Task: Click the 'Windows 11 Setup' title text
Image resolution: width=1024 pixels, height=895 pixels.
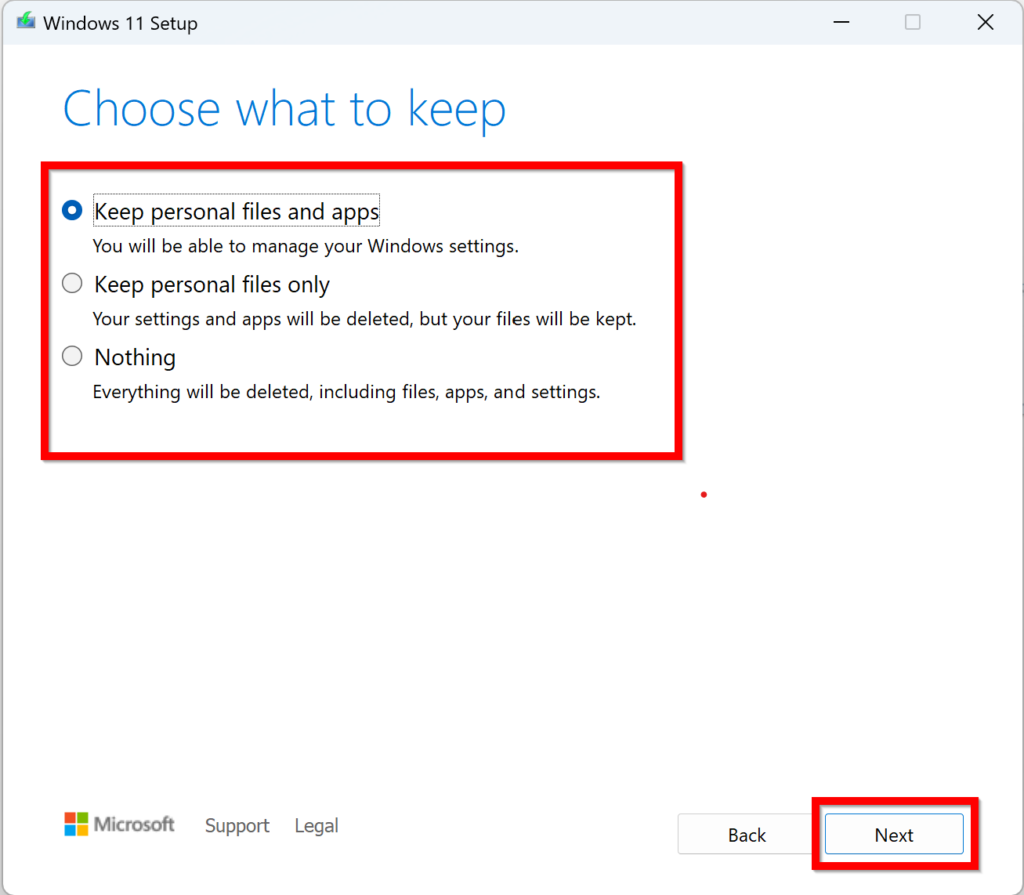Action: click(120, 23)
